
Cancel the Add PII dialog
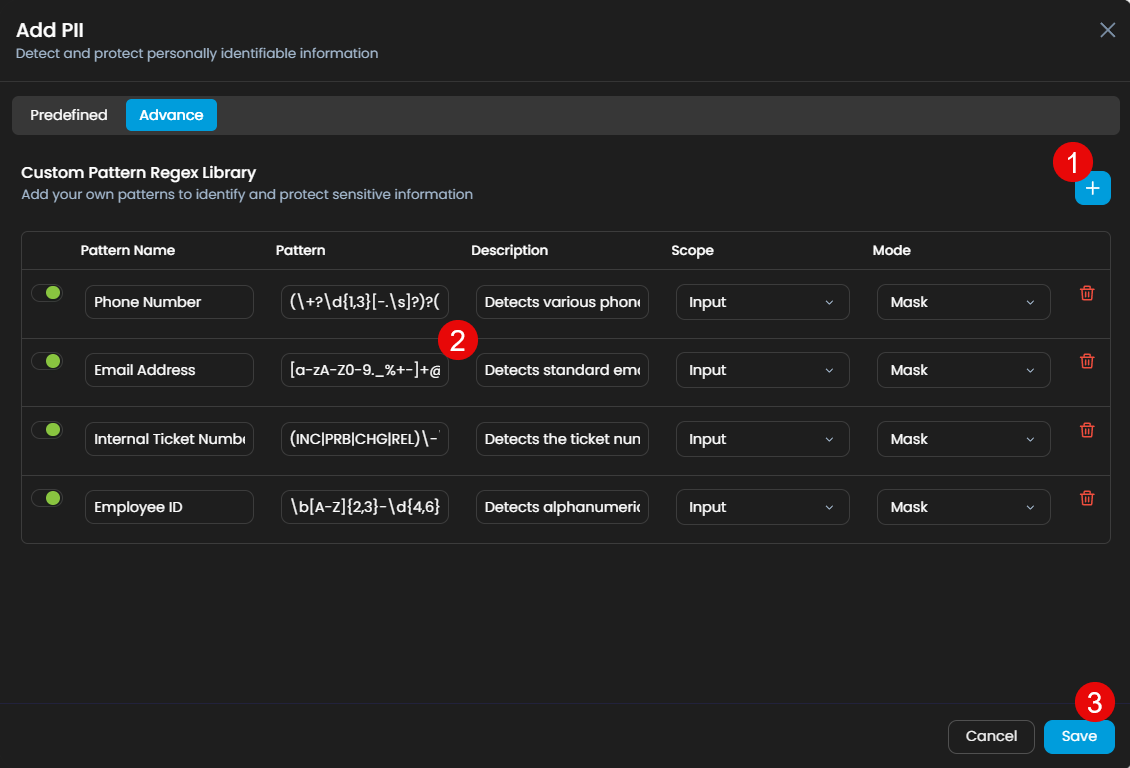(991, 737)
